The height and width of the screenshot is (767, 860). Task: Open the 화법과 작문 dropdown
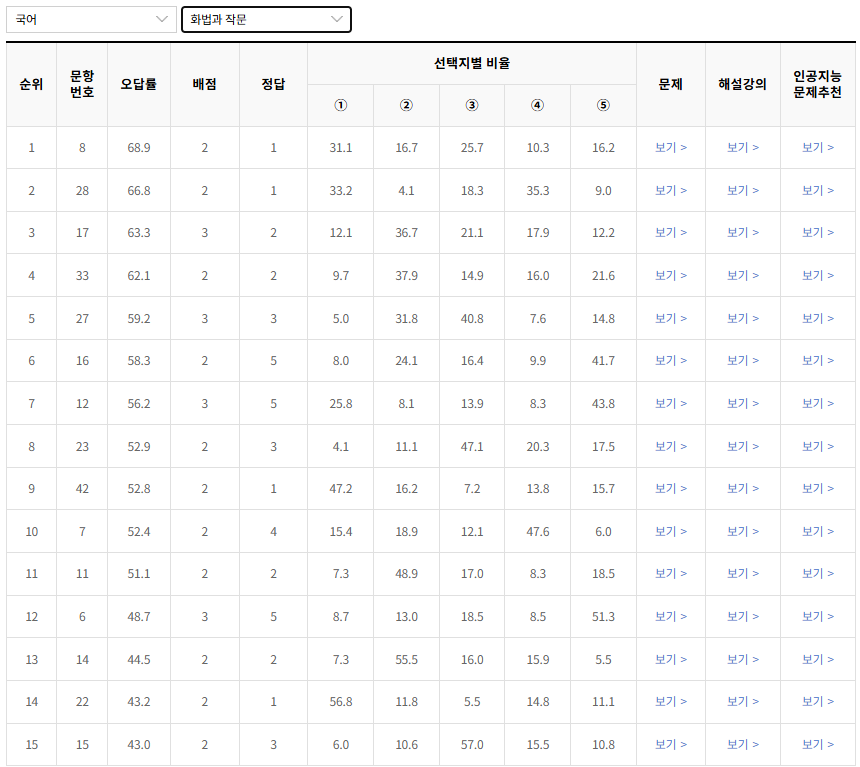pos(265,19)
